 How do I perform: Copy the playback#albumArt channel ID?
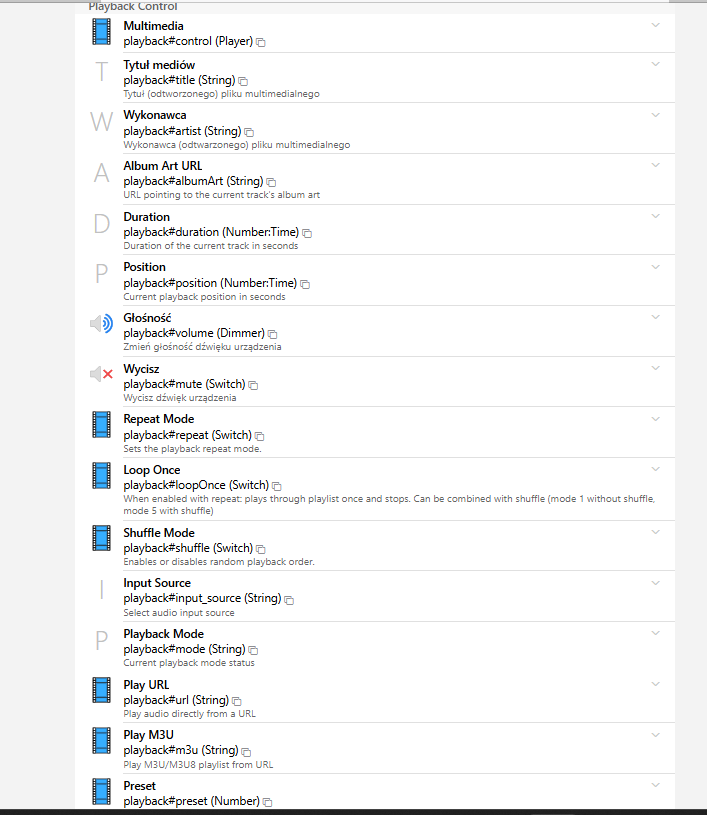click(x=272, y=182)
